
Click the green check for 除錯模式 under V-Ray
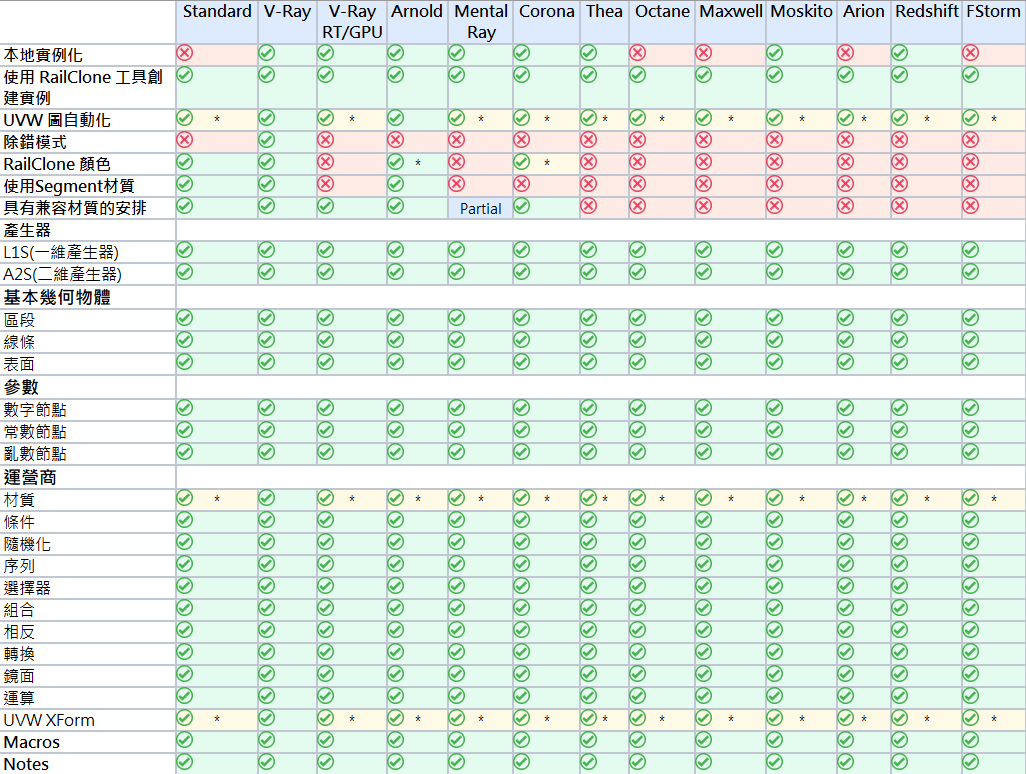click(x=266, y=140)
